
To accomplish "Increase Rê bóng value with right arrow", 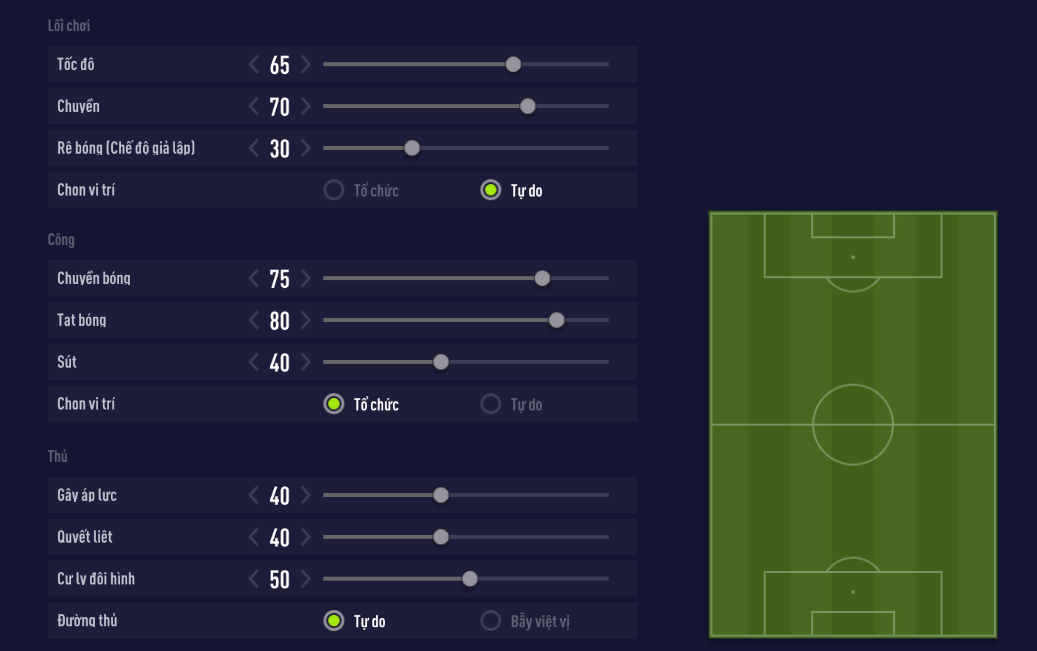I will pyautogui.click(x=305, y=149).
